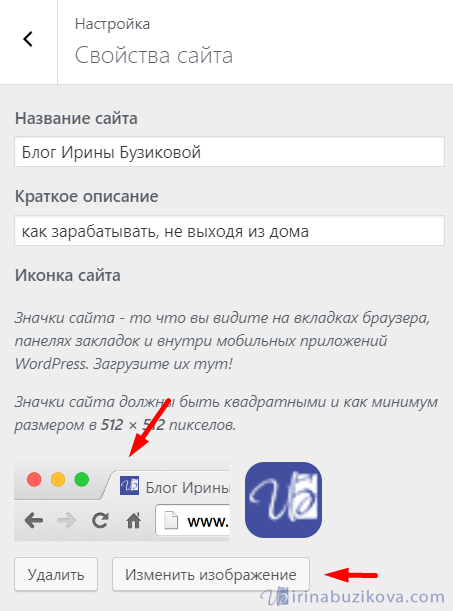Click the red close dot in browser preview
The height and width of the screenshot is (611, 453).
click(x=34, y=479)
